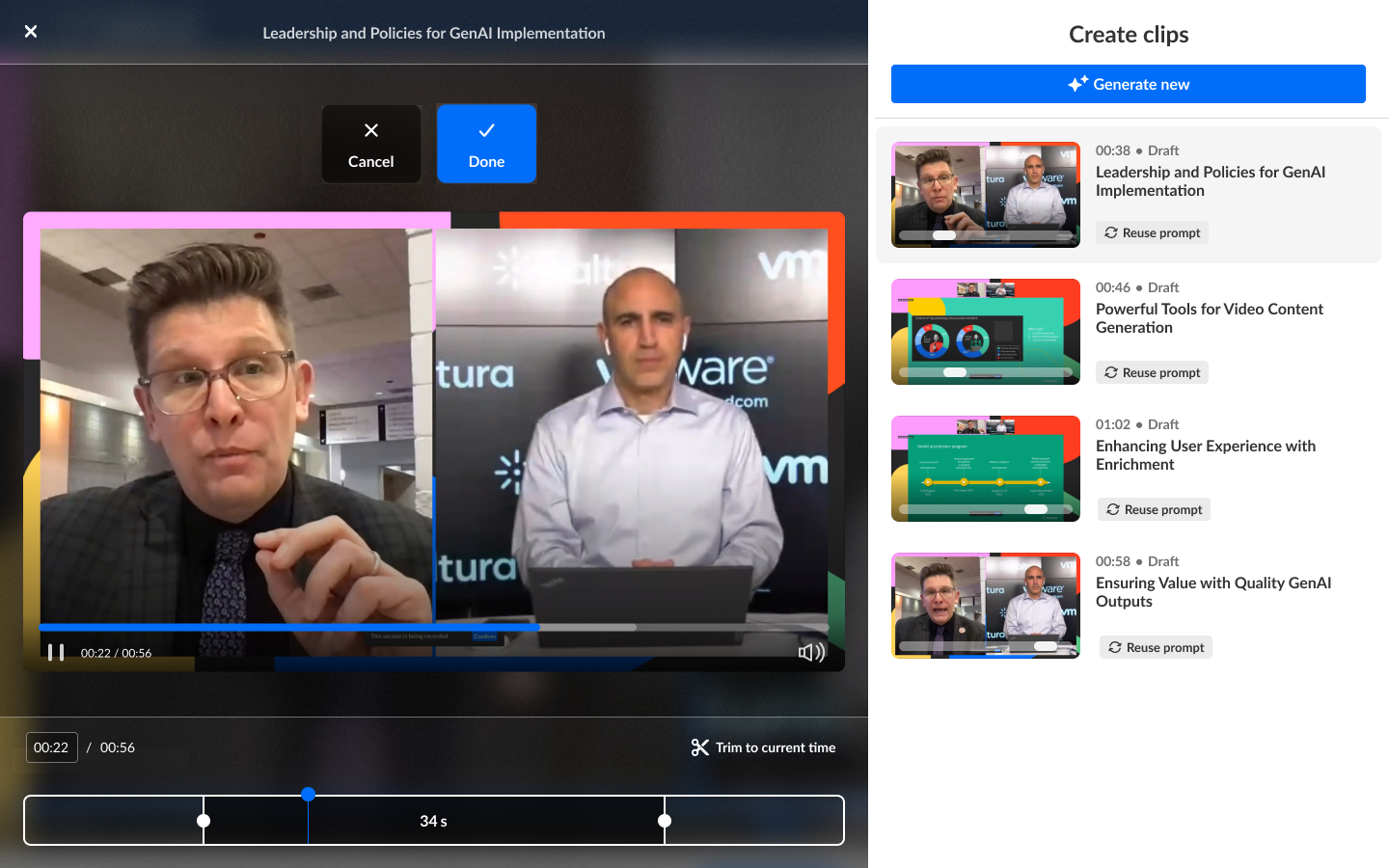
Task: Reuse prompt for Enhancing User Experience clip
Action: pos(1154,509)
